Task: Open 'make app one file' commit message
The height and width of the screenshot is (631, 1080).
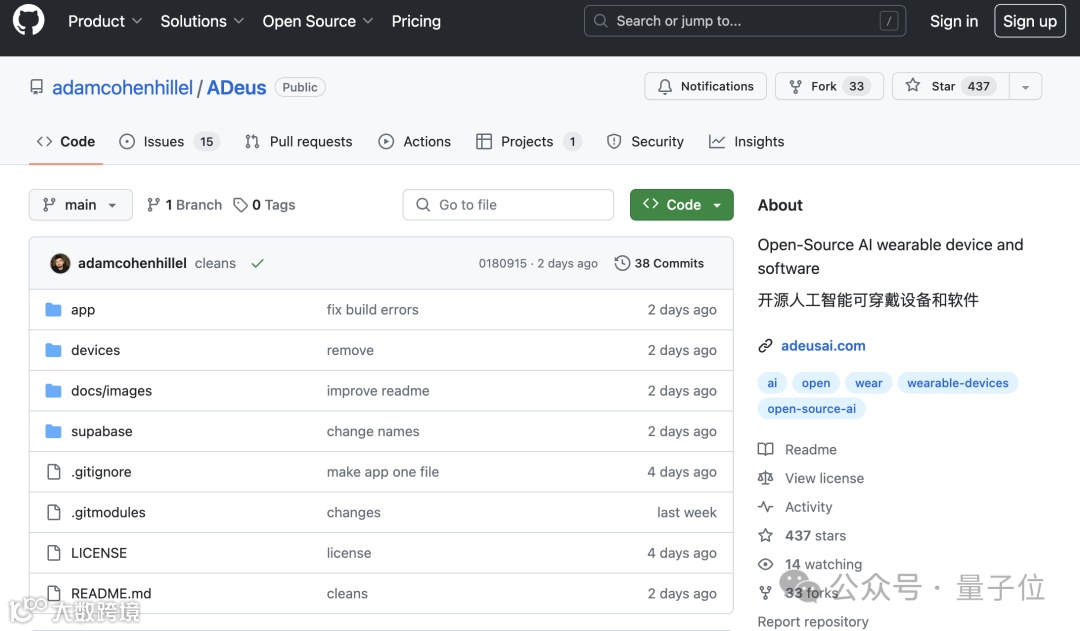Action: pyautogui.click(x=383, y=472)
